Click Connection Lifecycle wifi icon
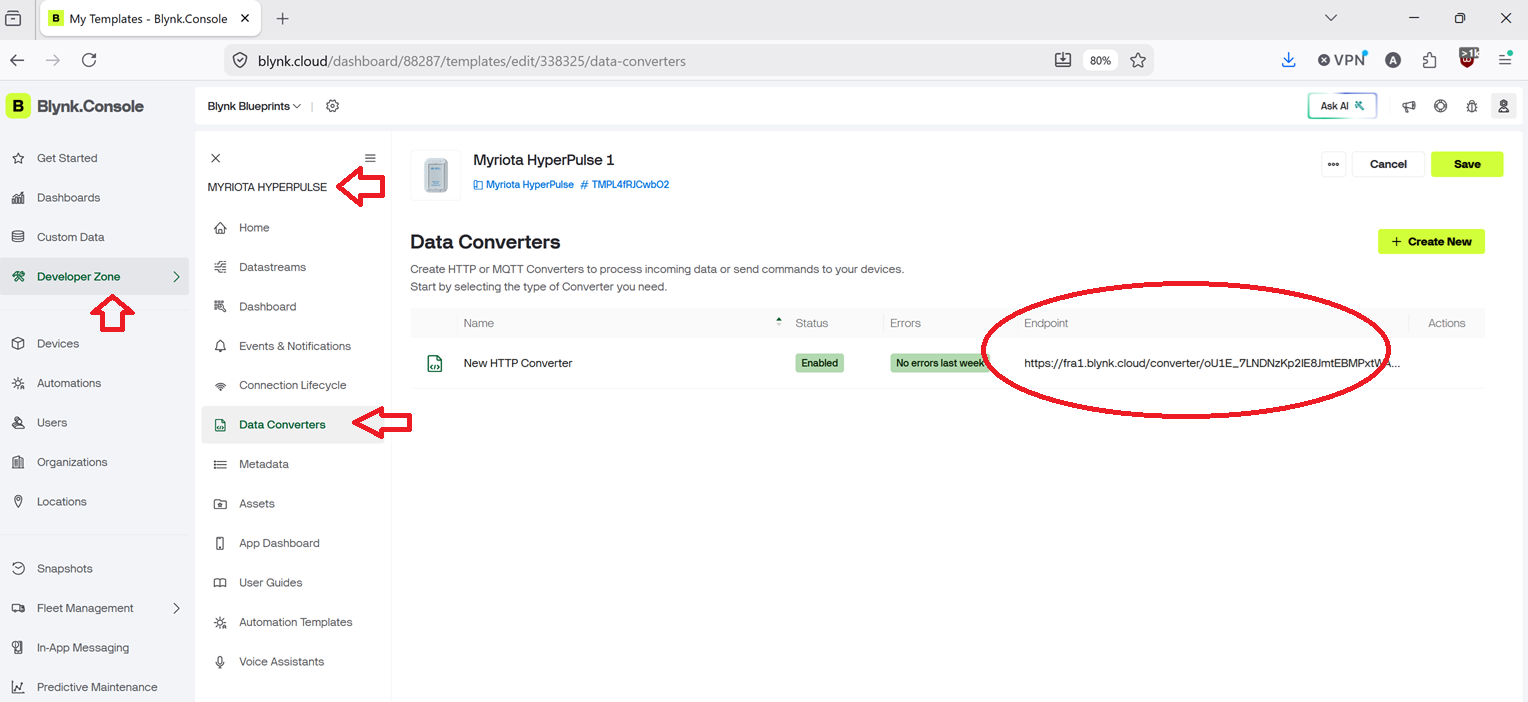The width and height of the screenshot is (1528, 702). coord(220,386)
